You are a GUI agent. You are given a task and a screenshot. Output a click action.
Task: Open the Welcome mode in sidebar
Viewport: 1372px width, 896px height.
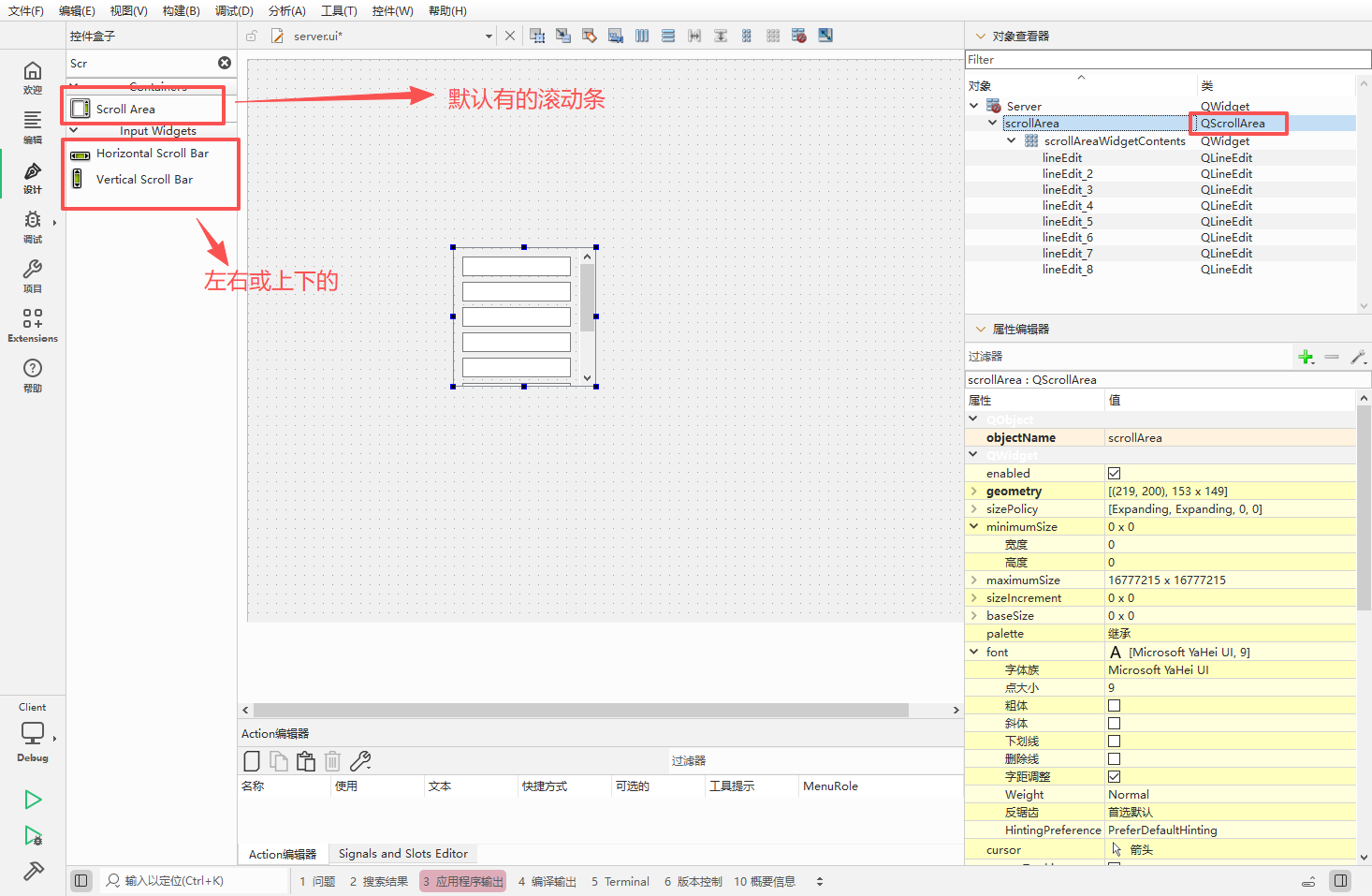click(x=33, y=78)
